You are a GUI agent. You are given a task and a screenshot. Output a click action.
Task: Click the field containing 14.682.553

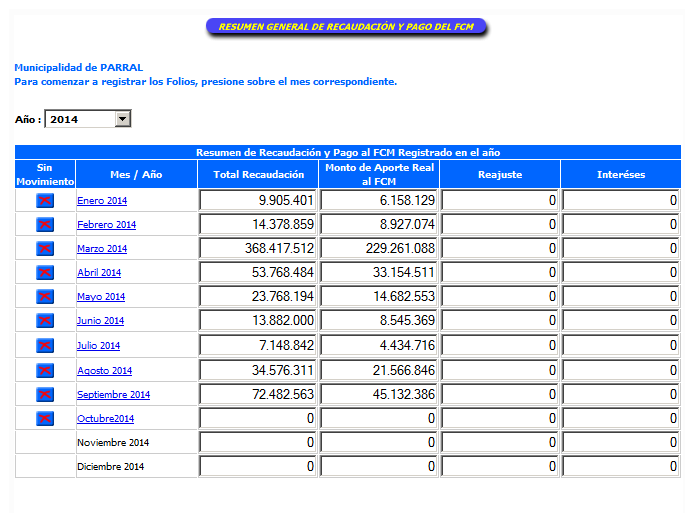[x=379, y=297]
